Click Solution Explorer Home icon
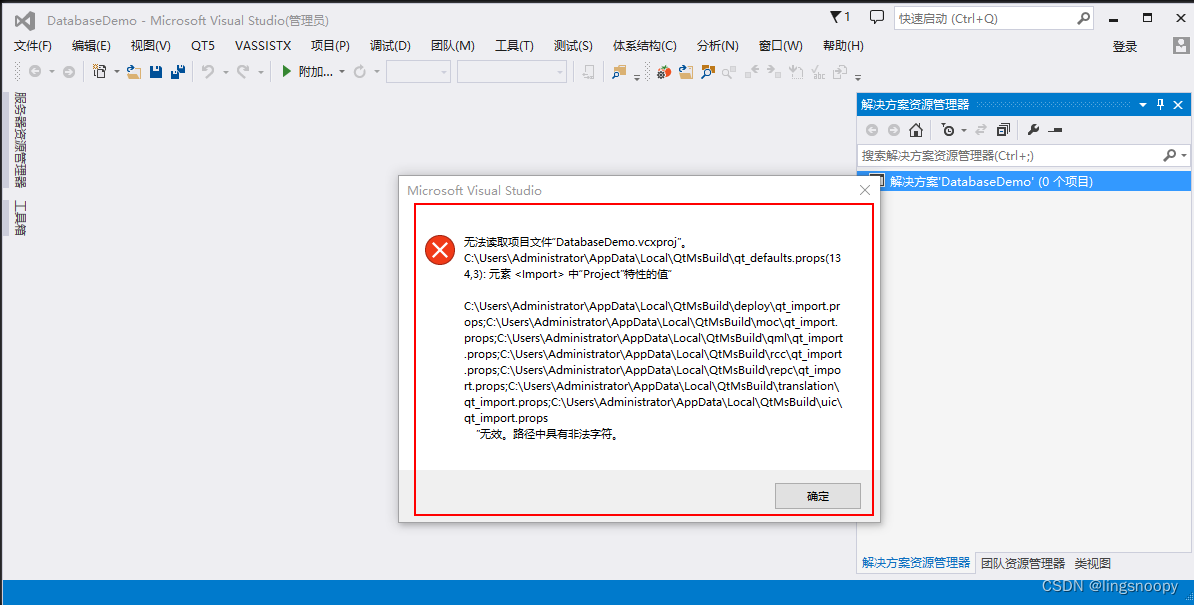This screenshot has width=1194, height=605. 916,130
